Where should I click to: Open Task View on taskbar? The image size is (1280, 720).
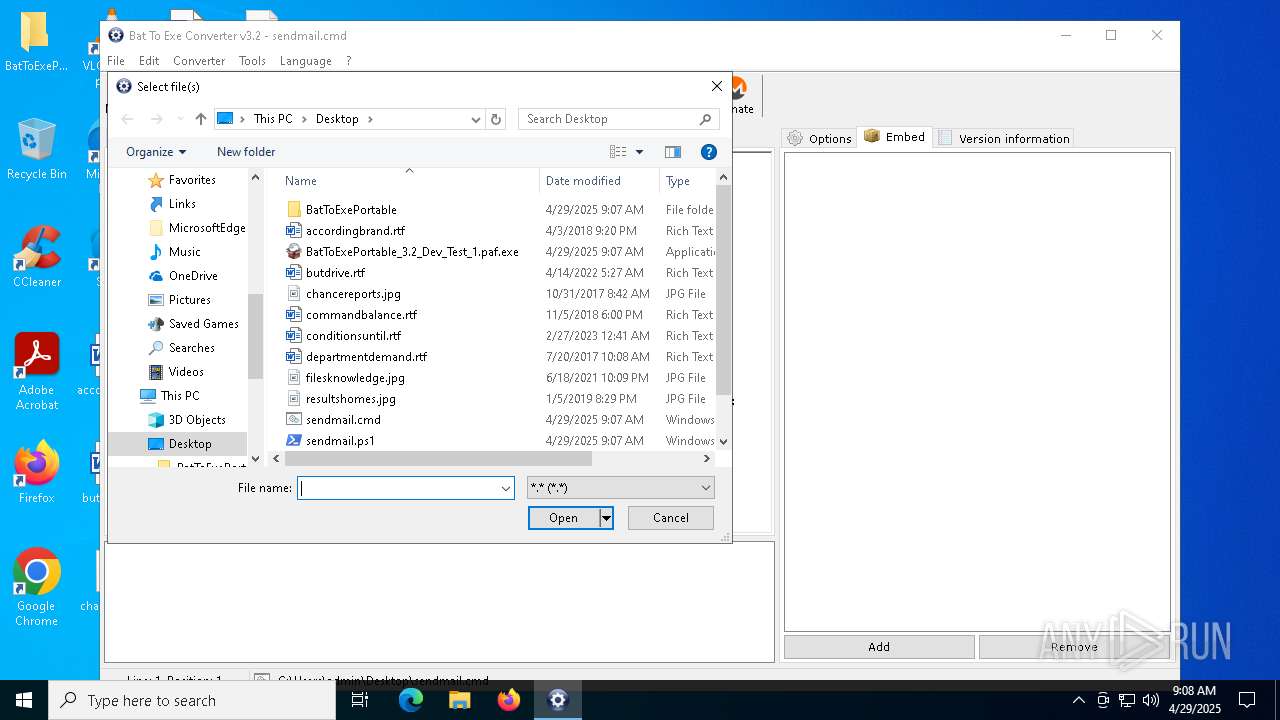(360, 700)
